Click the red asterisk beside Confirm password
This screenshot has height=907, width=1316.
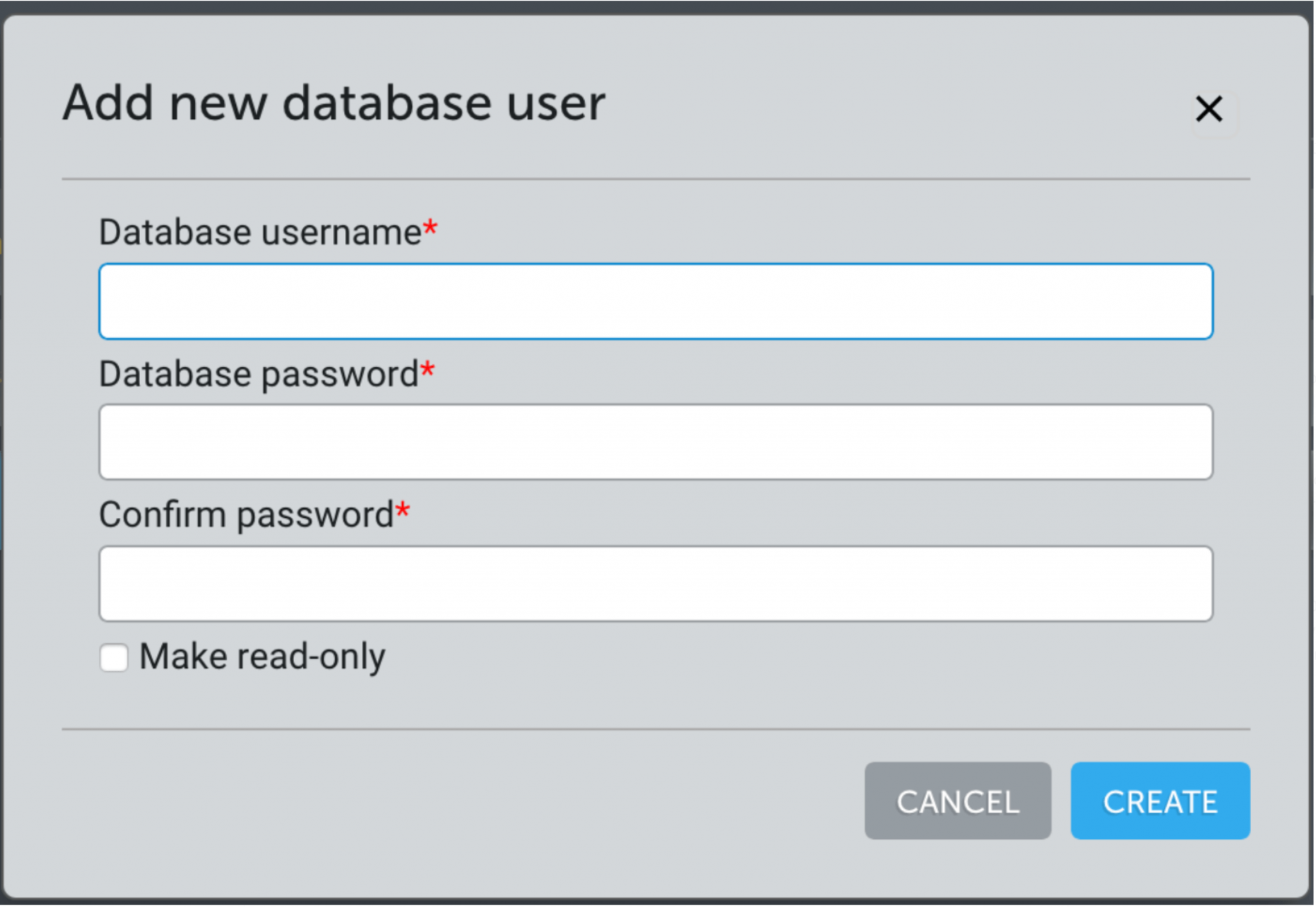pyautogui.click(x=403, y=511)
